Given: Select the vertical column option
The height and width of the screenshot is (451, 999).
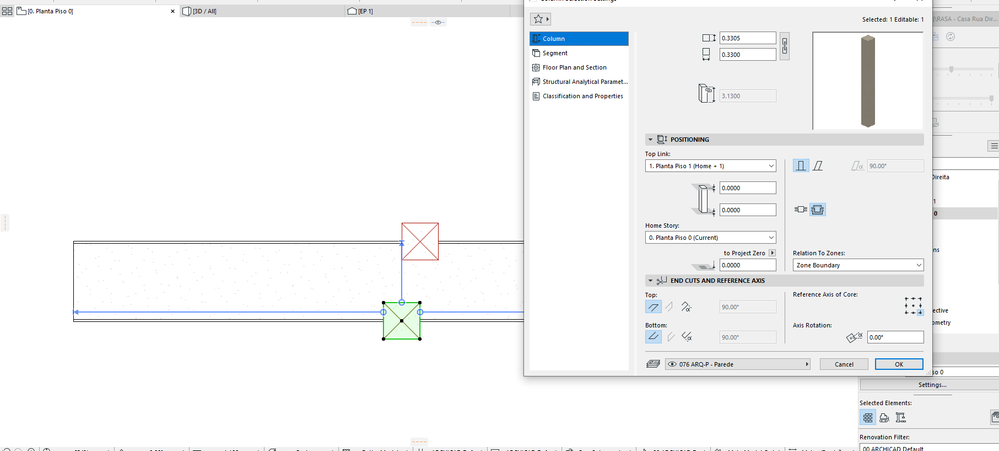Looking at the screenshot, I should pos(801,166).
